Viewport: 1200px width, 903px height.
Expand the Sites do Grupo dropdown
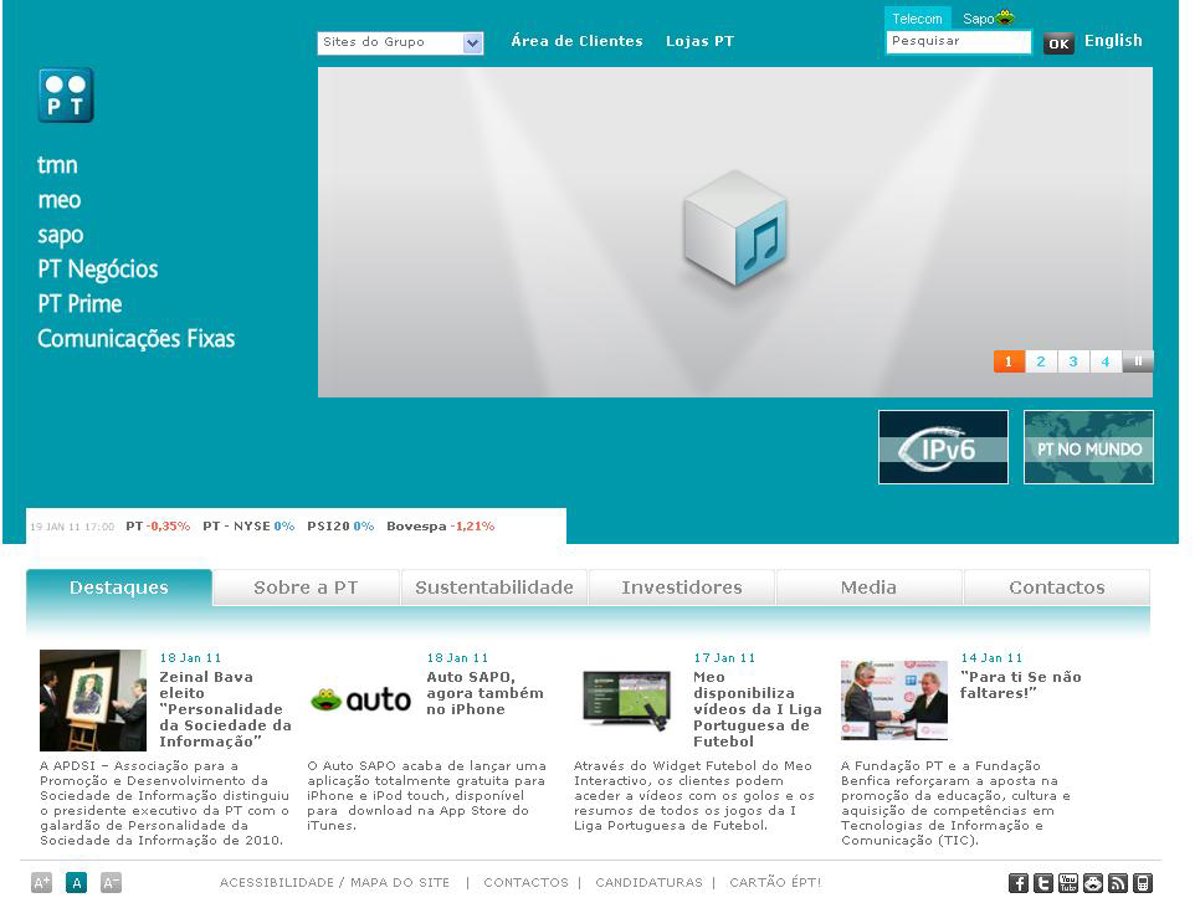tap(473, 43)
